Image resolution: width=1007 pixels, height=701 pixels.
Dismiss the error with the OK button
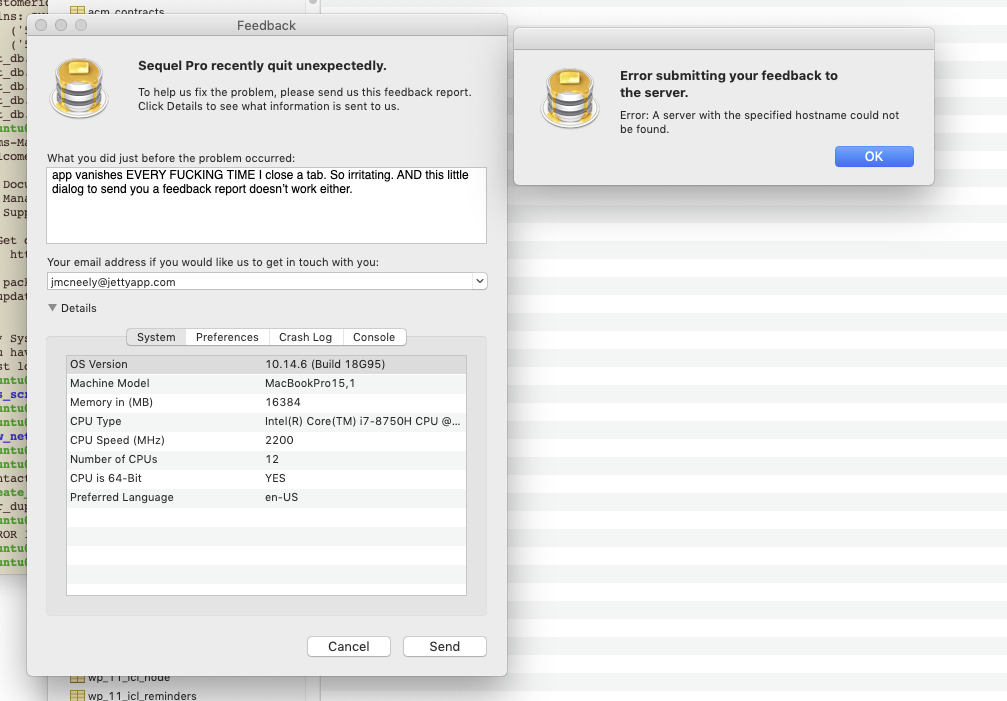tap(873, 156)
